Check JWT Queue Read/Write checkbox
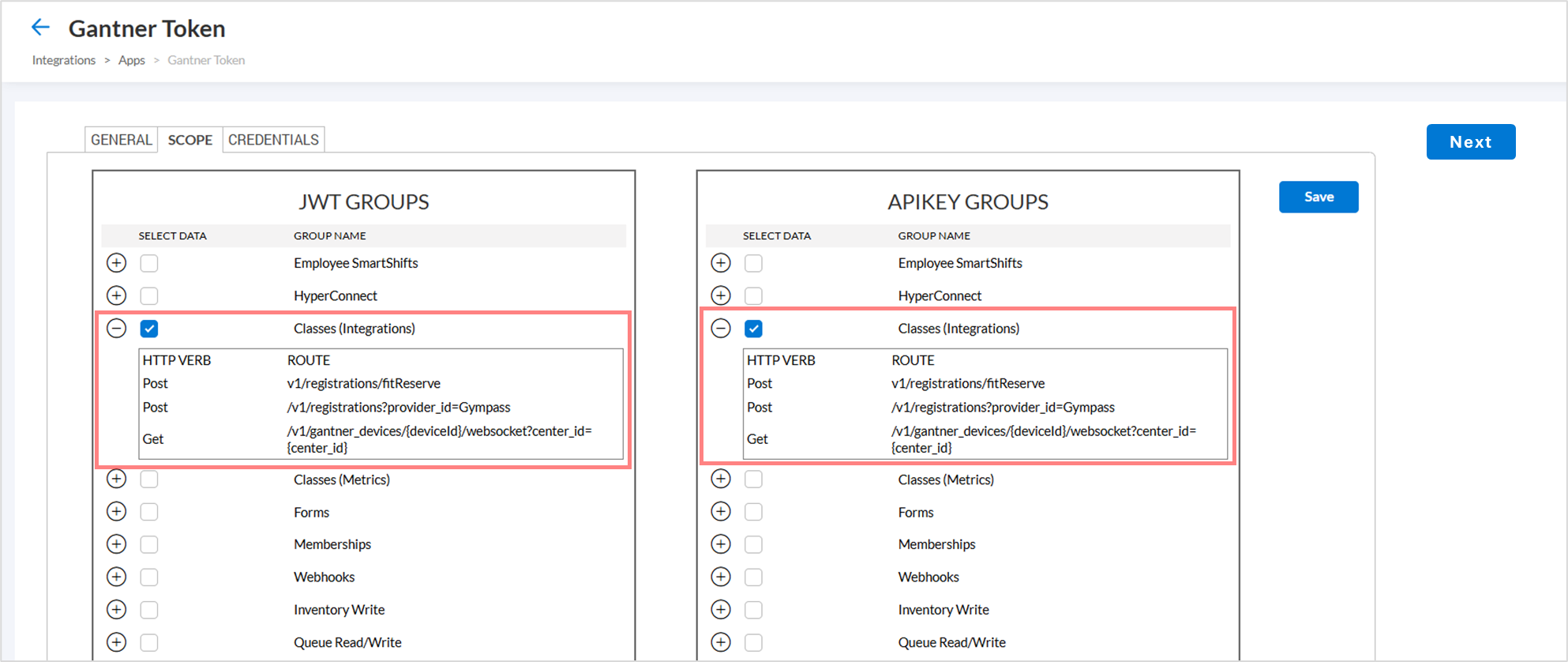The height and width of the screenshot is (662, 1568). pos(149,642)
